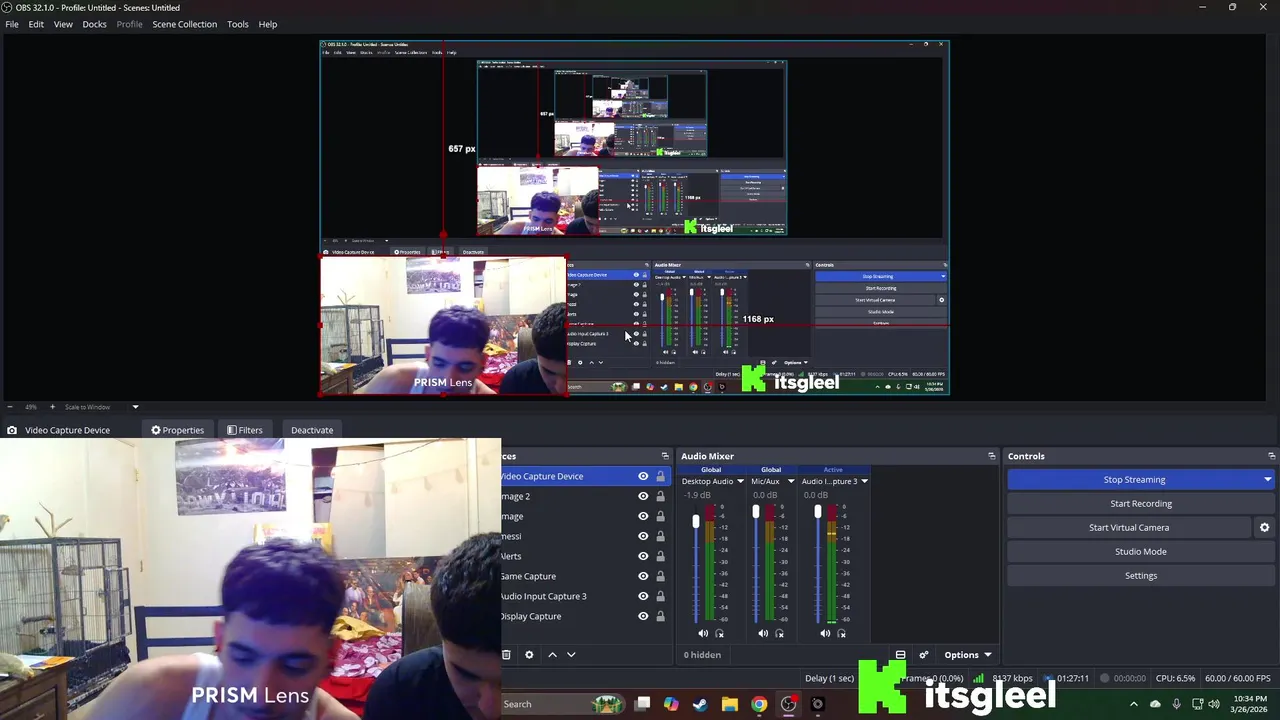Image resolution: width=1280 pixels, height=720 pixels.
Task: Undock the Audio Mixer panel
Action: (992, 456)
